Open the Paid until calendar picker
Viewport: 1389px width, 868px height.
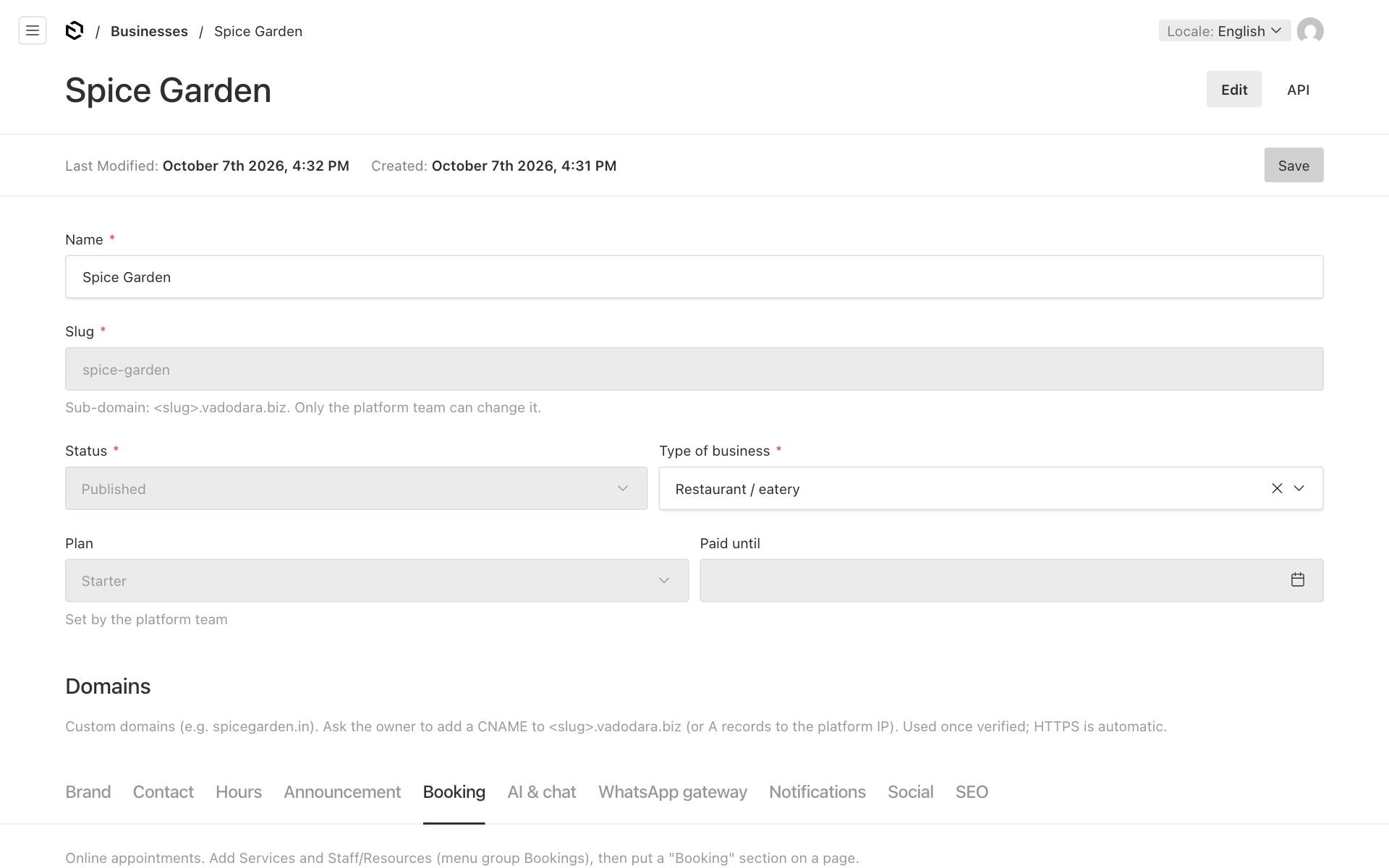point(1298,580)
